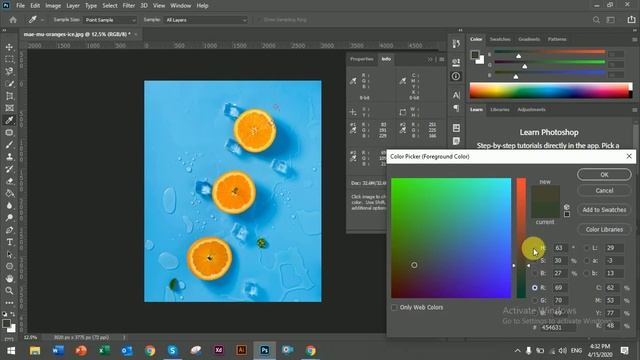640x360 pixels.
Task: Select the Pen tool
Action: pos(9,230)
